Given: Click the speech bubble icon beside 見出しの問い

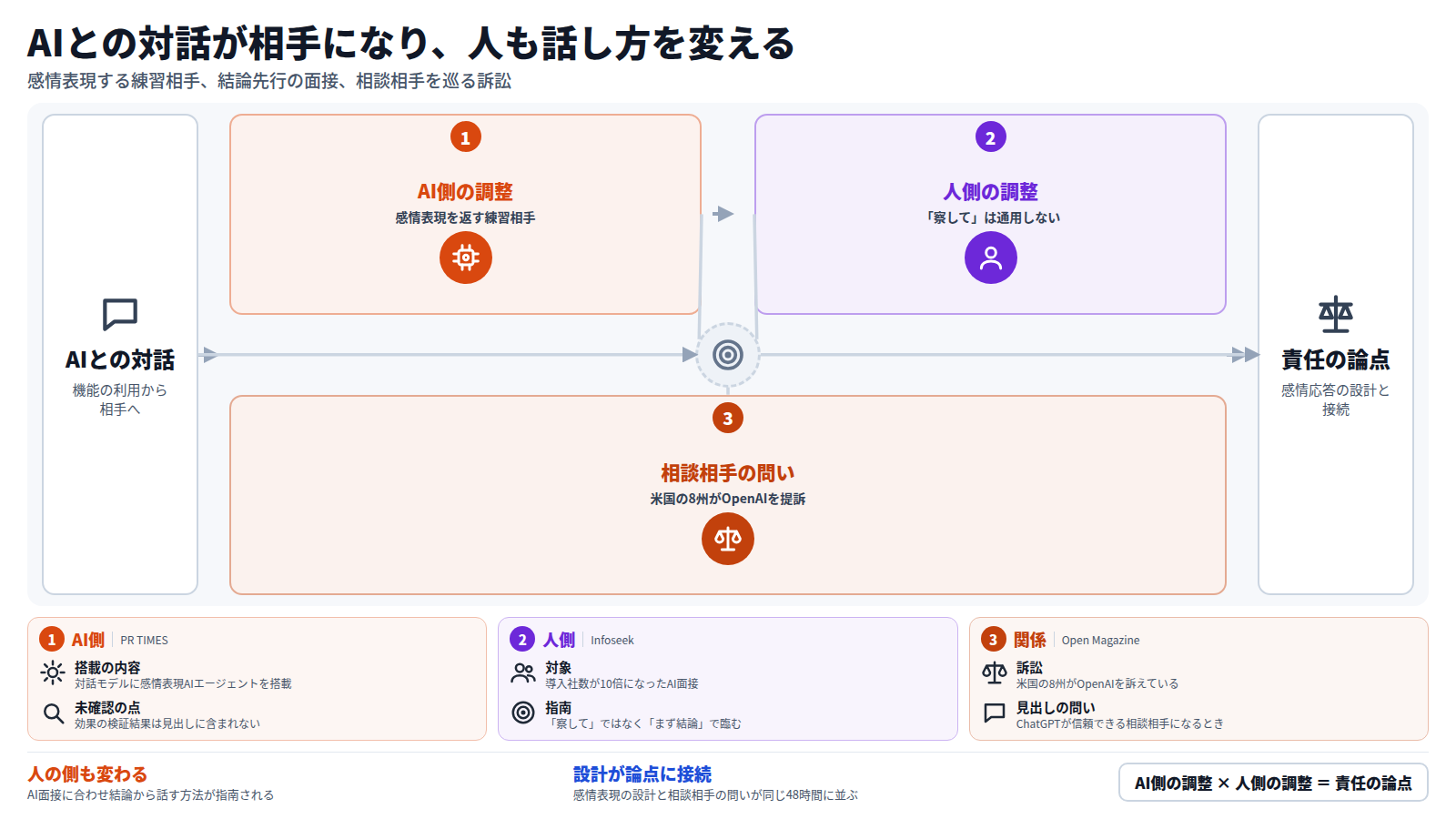Looking at the screenshot, I should [995, 713].
